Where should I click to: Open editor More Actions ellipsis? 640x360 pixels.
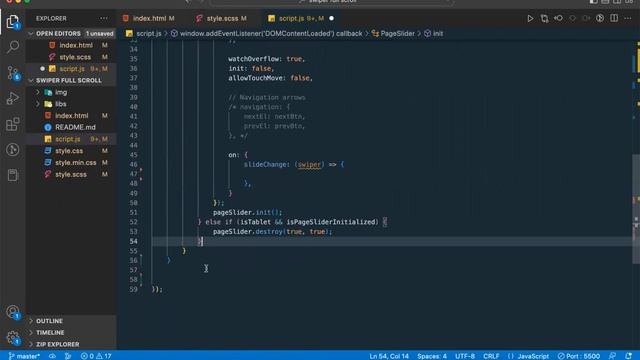click(628, 18)
